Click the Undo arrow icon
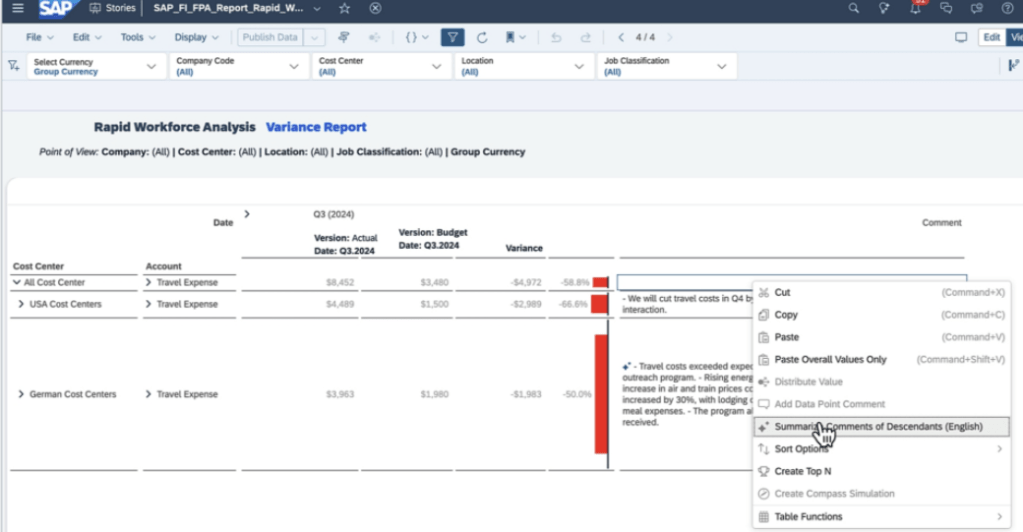1023x532 pixels. coord(556,37)
